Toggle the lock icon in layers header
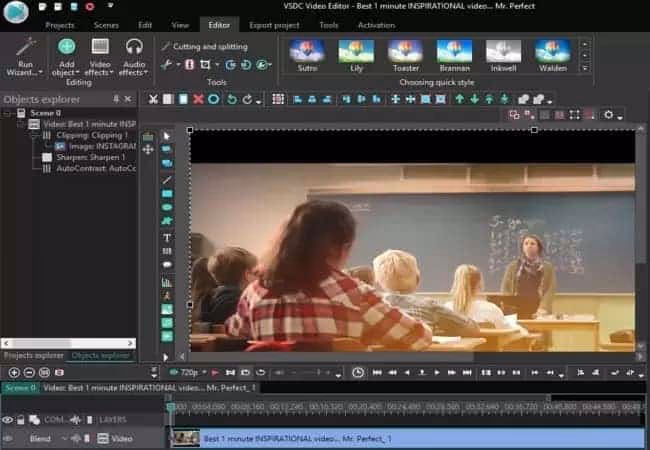This screenshot has width=650, height=450. [x=21, y=420]
